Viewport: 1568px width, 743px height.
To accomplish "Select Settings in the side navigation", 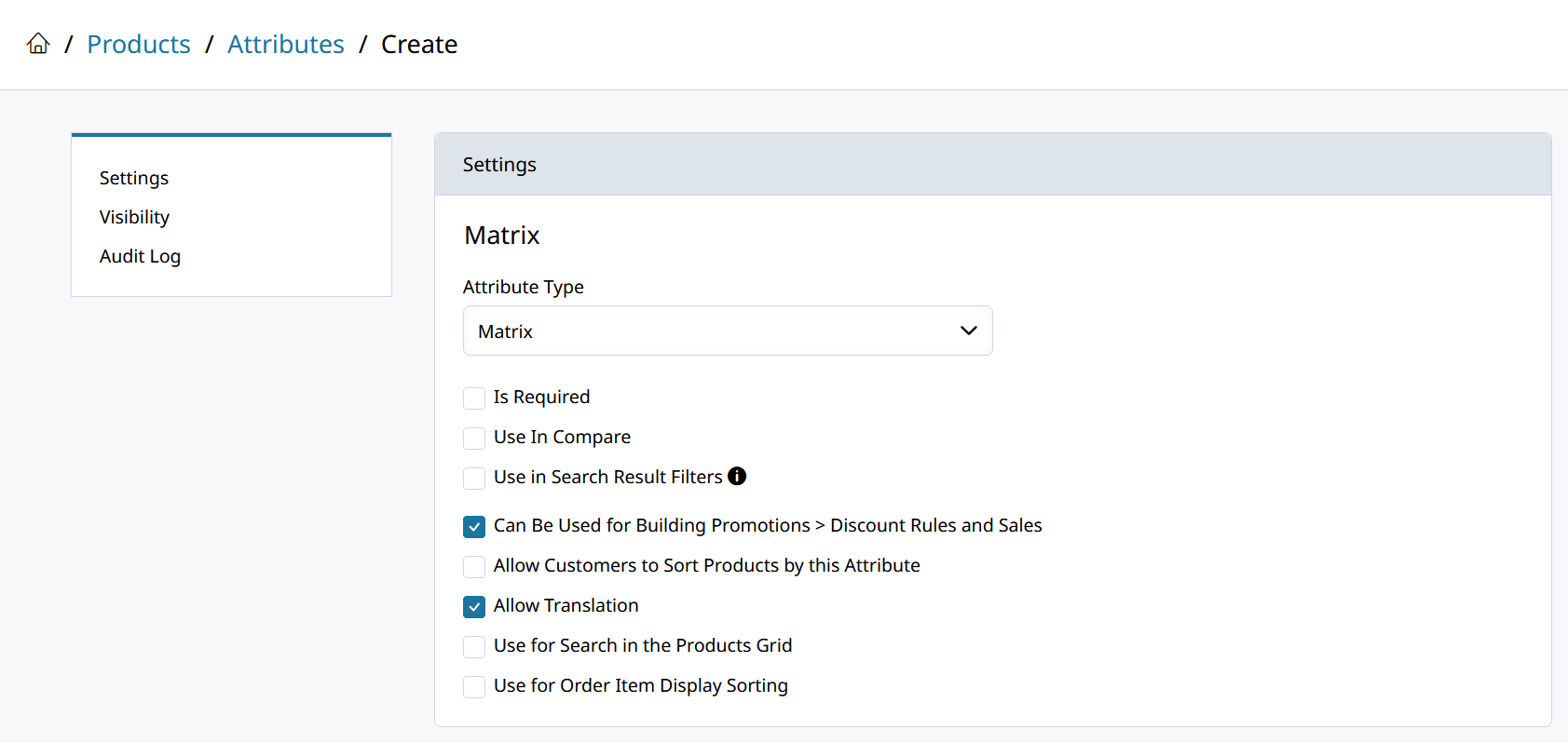I will click(134, 178).
